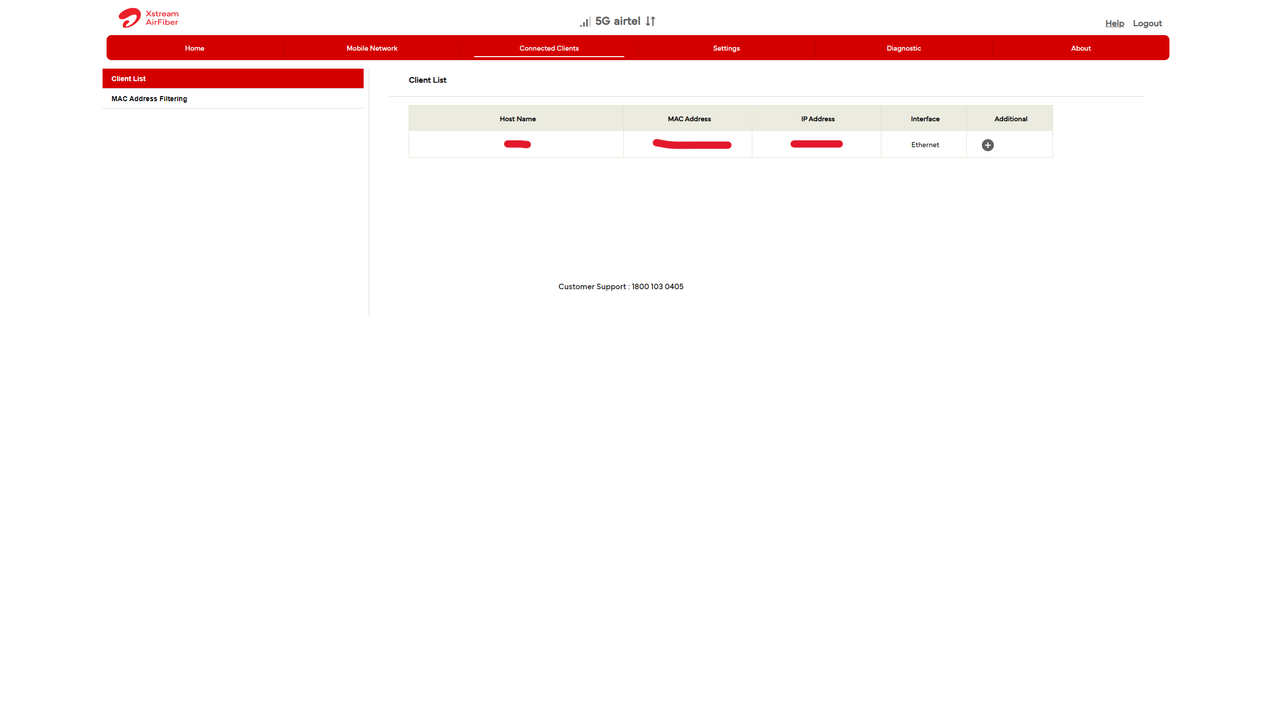Open the Home tab
Image resolution: width=1280 pixels, height=720 pixels.
click(194, 48)
